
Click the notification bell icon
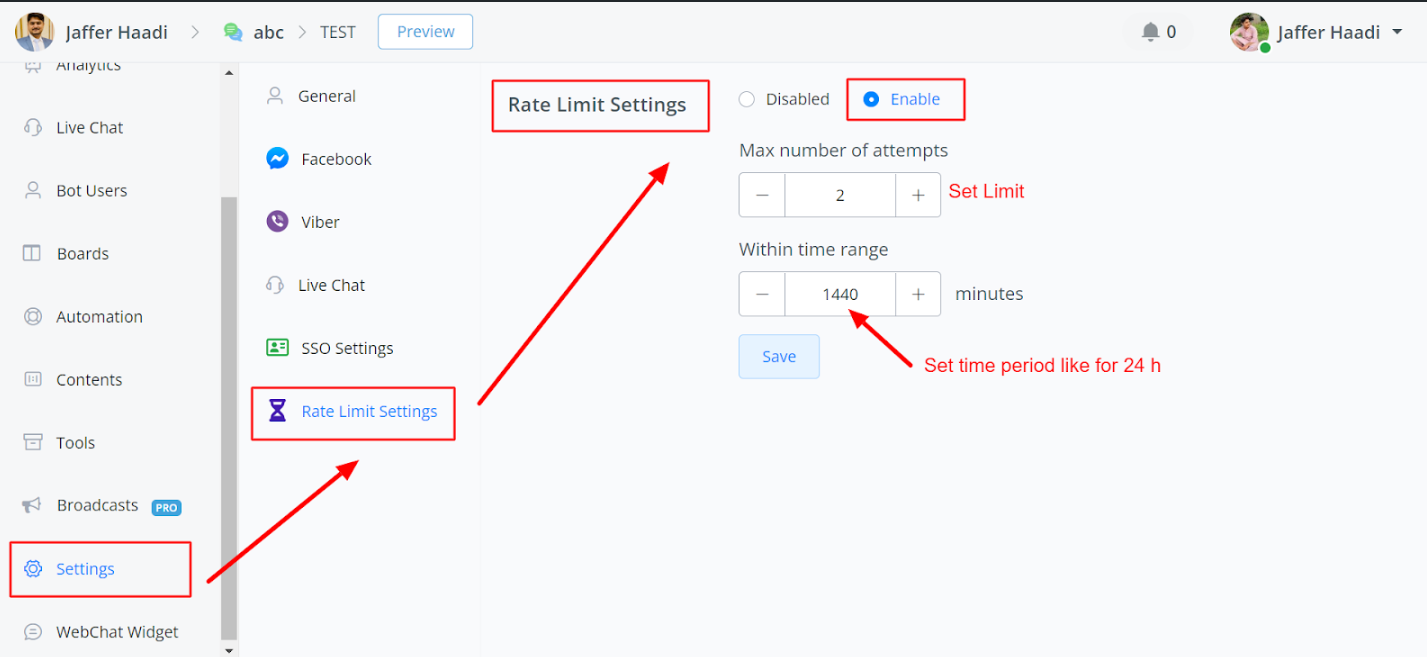click(1150, 32)
